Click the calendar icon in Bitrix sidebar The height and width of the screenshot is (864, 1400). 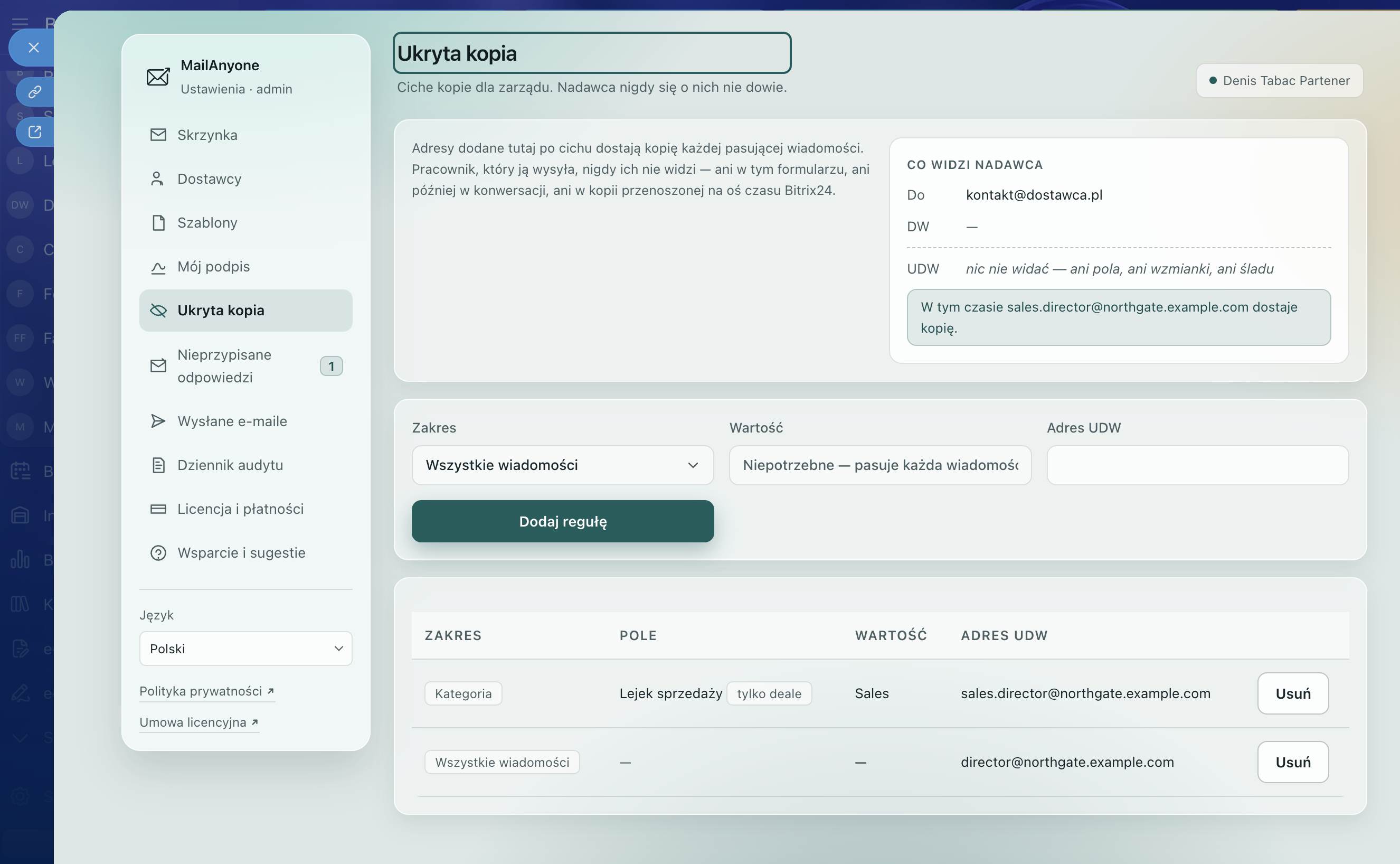(21, 471)
